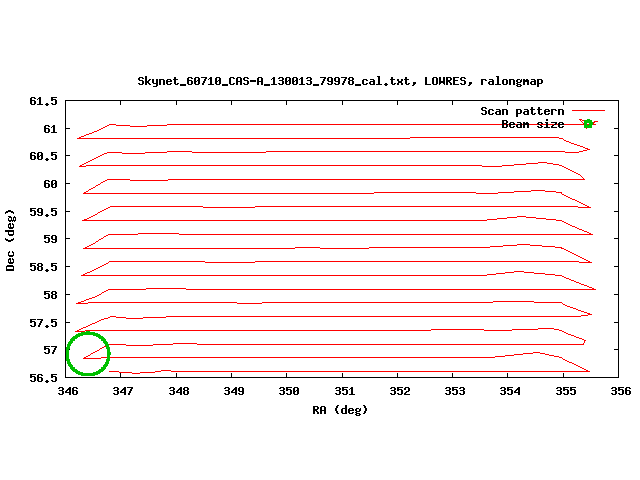Click the 'Dec (deg)' axis label
The image size is (640, 480).
pos(10,240)
